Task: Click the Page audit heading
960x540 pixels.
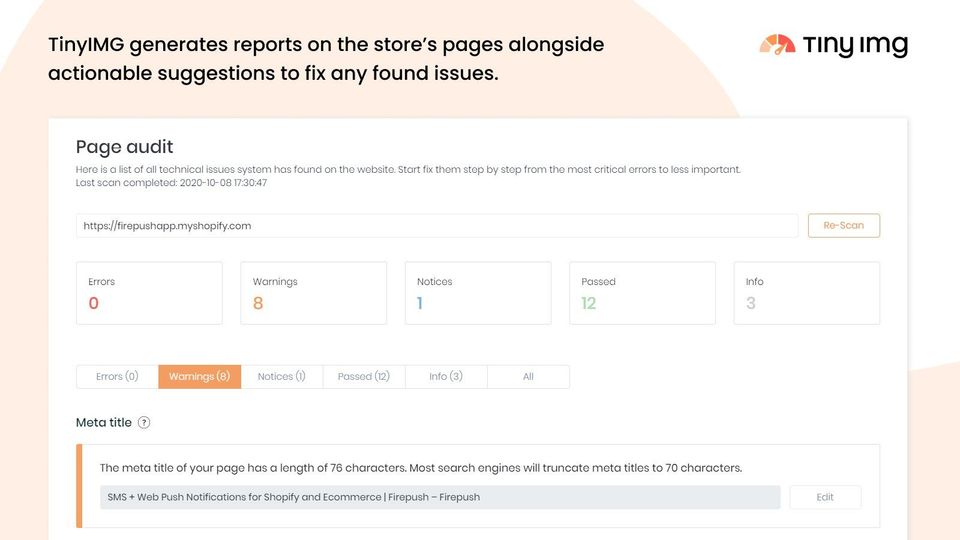Action: pyautogui.click(x=125, y=147)
